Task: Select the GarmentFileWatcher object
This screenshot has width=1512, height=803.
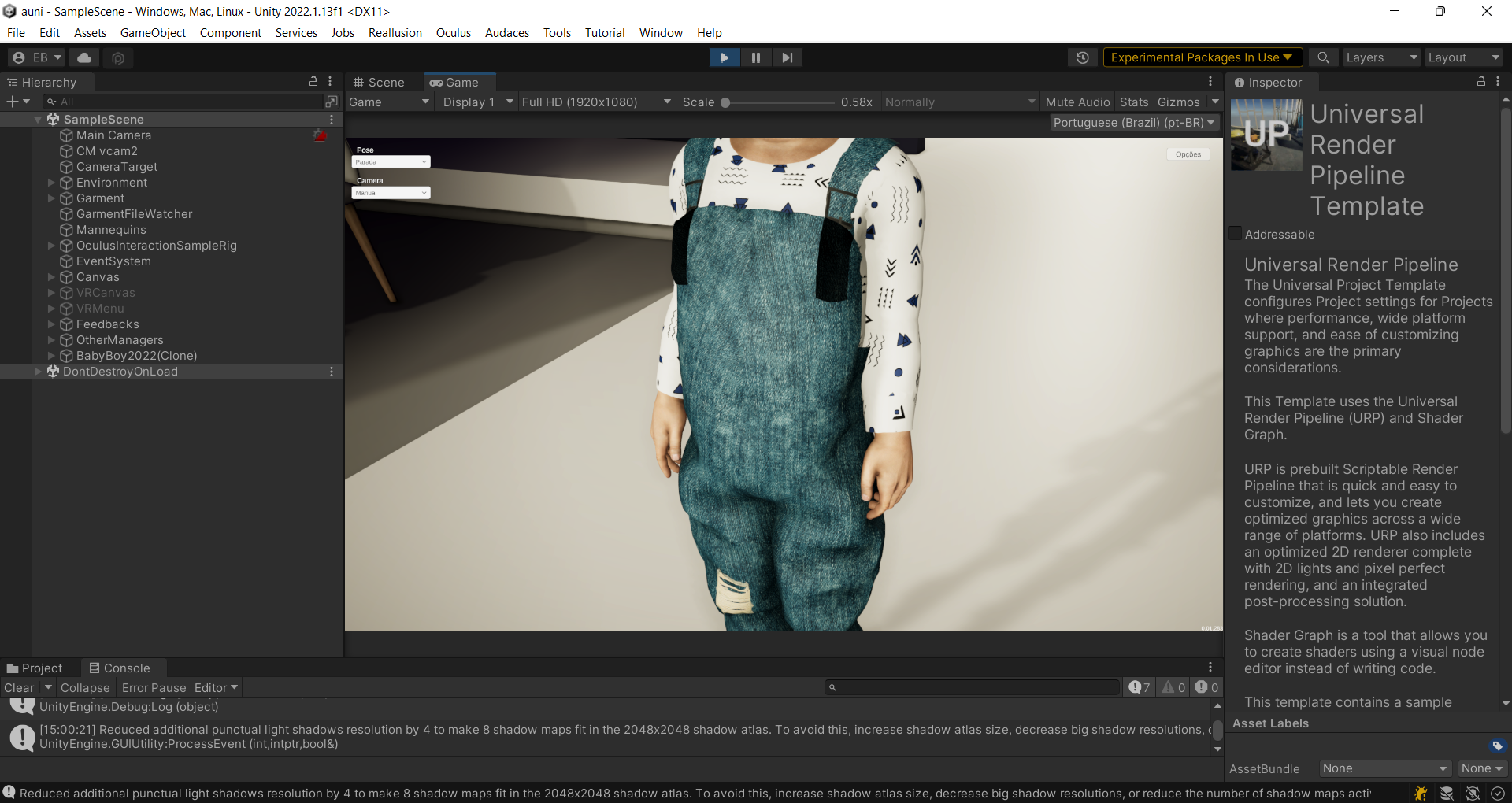Action: (x=134, y=214)
